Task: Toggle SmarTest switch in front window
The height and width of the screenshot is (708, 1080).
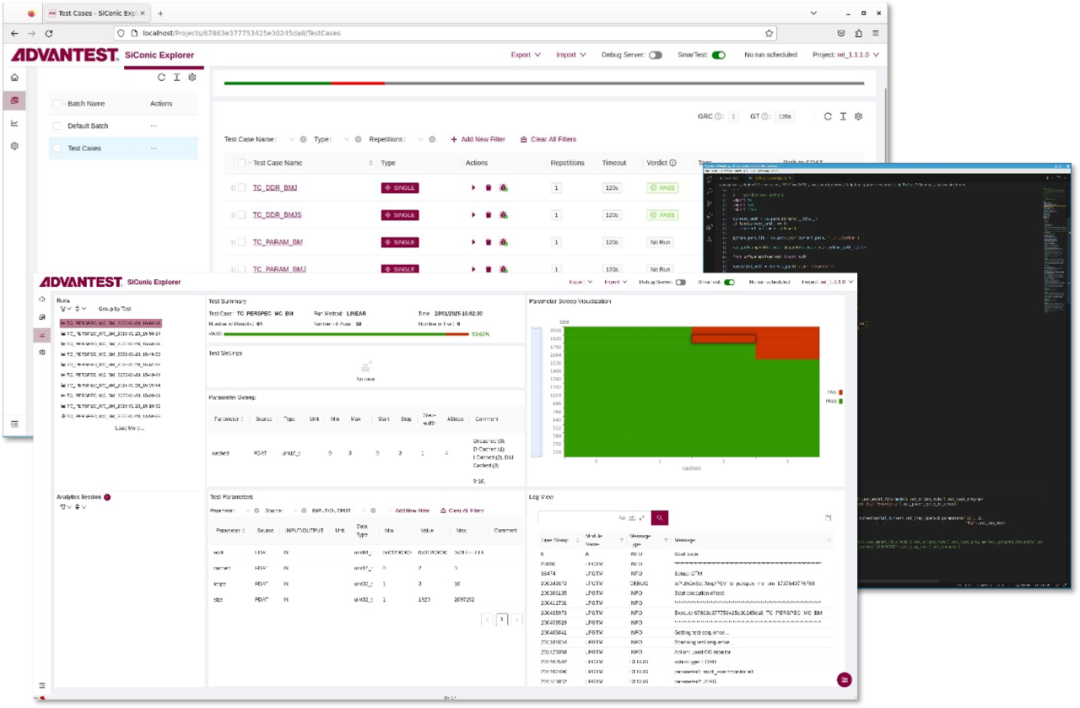Action: (x=729, y=282)
